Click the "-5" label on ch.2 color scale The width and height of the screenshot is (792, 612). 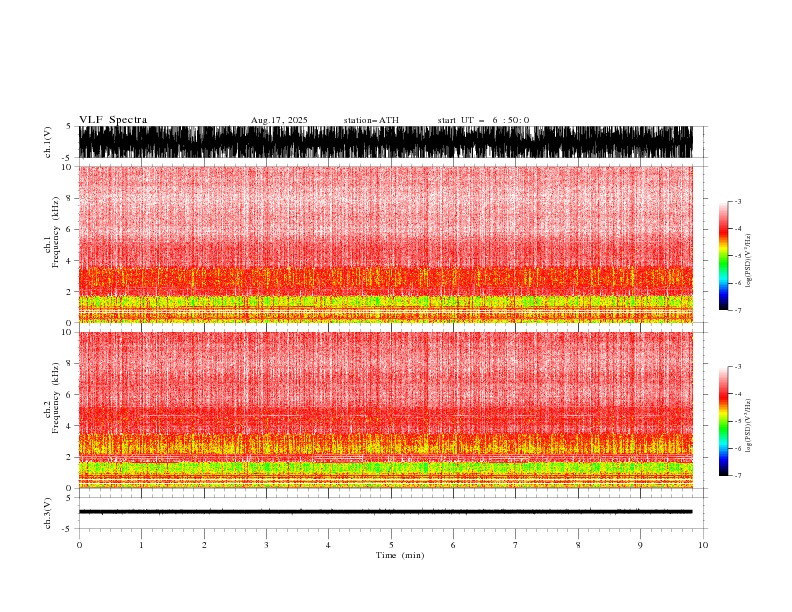(x=738, y=421)
